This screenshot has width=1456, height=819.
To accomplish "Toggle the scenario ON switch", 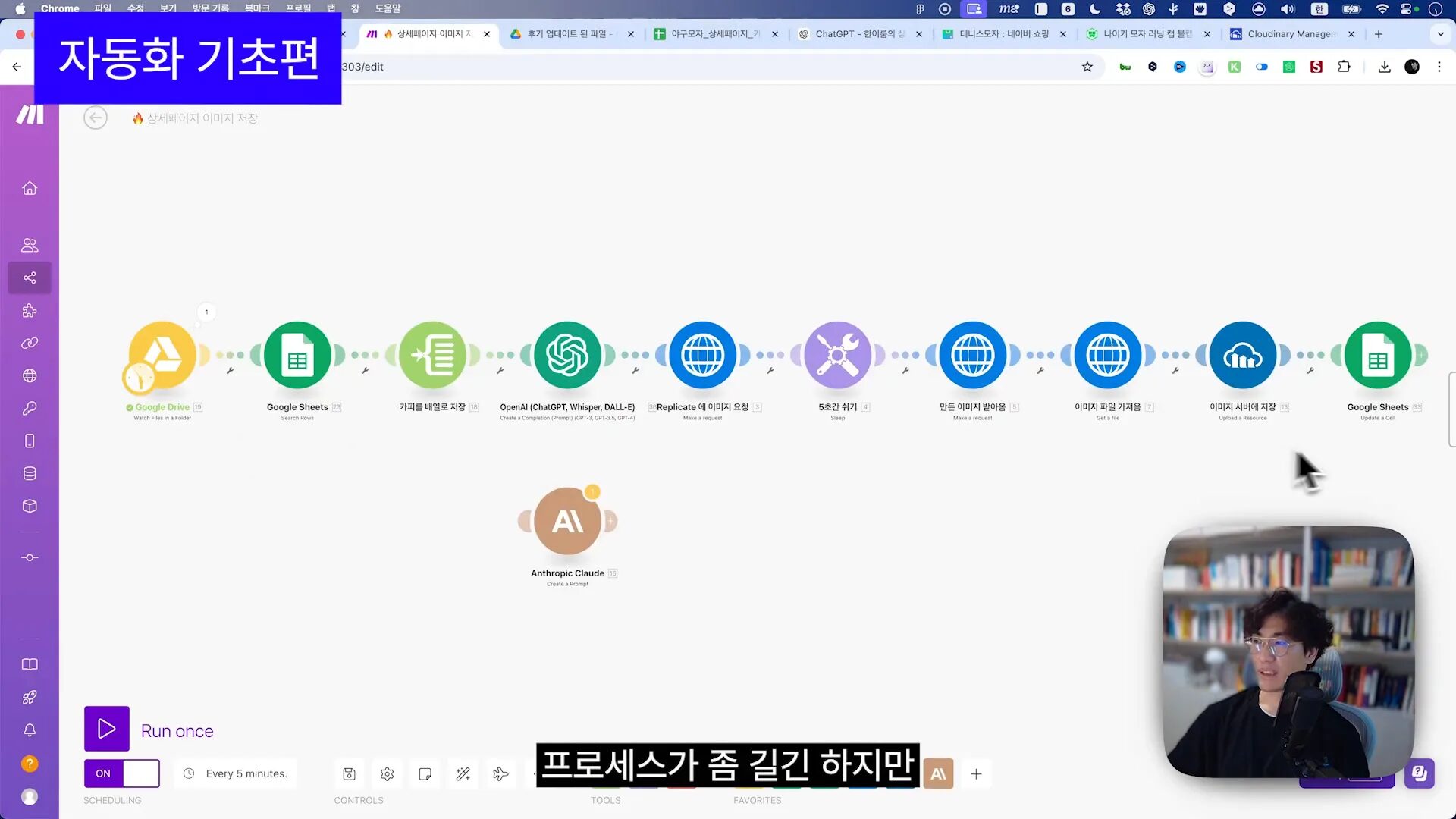I will [x=122, y=773].
